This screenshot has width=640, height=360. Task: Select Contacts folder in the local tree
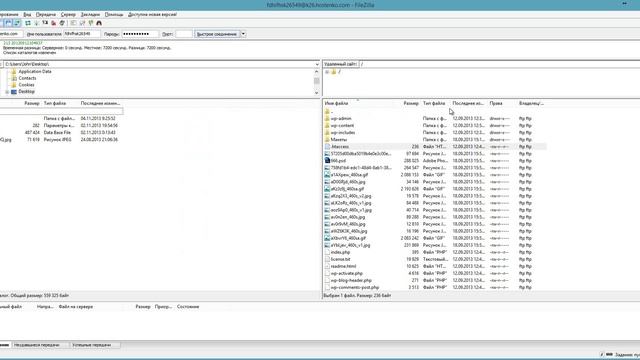coord(27,78)
